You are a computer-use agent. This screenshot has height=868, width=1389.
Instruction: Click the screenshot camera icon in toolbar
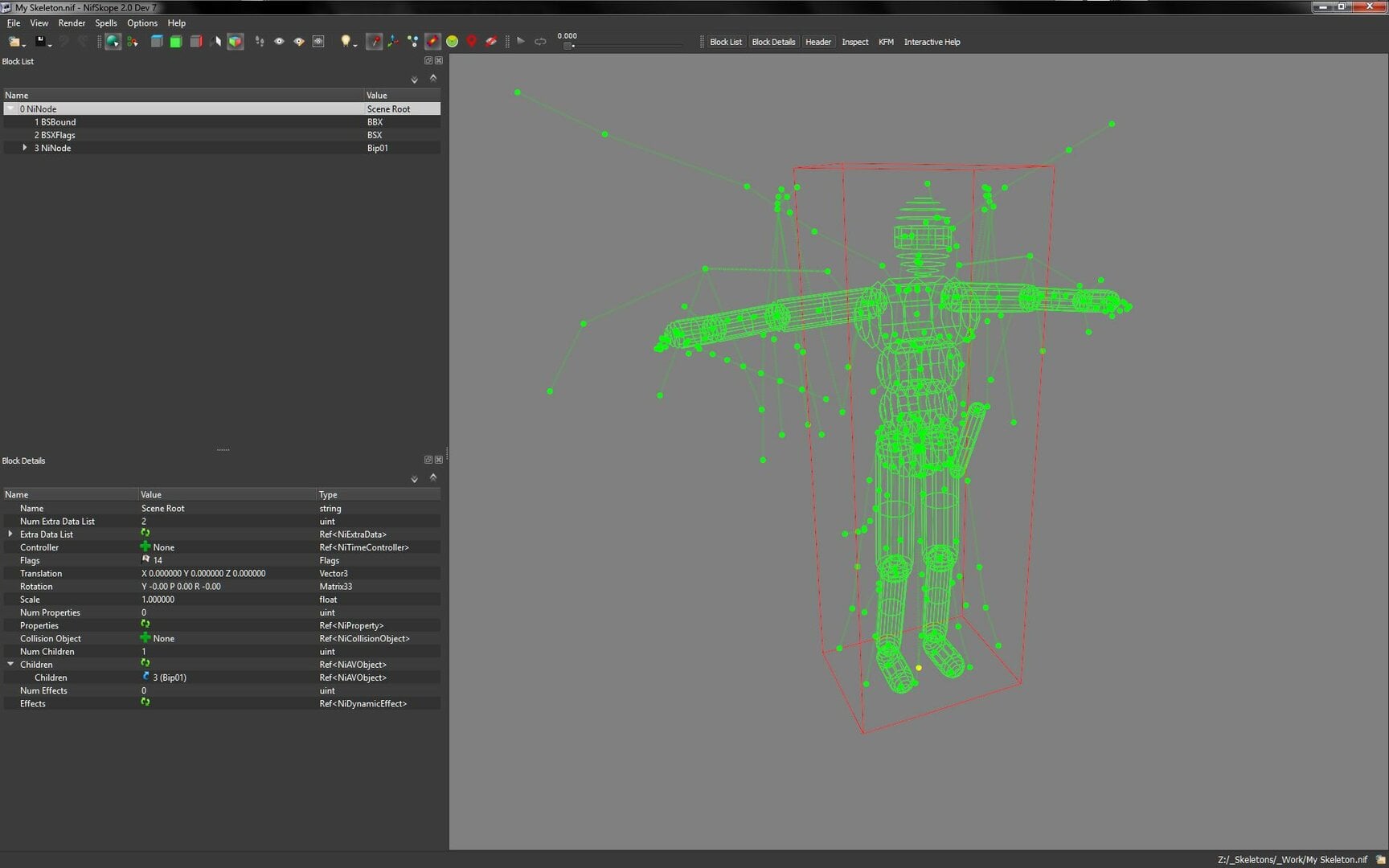coord(318,42)
